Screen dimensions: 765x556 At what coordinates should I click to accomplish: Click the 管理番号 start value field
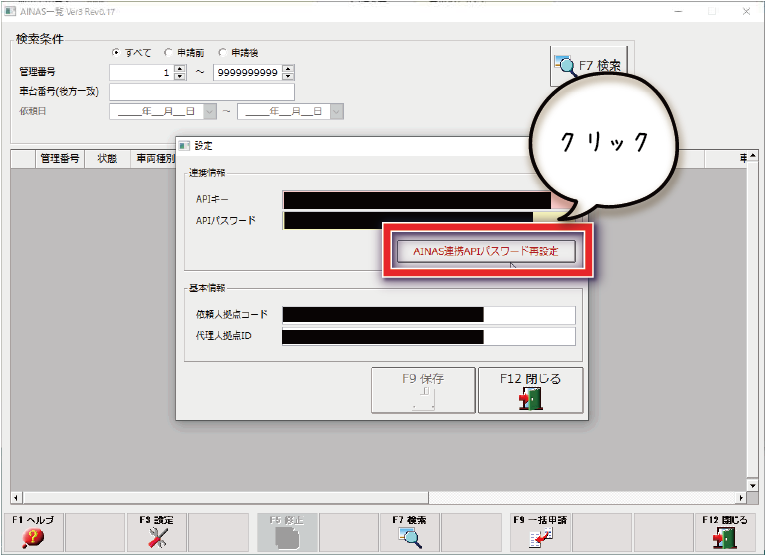tap(141, 73)
